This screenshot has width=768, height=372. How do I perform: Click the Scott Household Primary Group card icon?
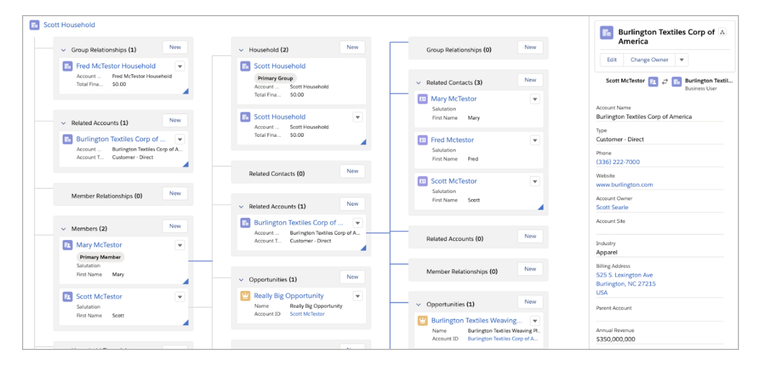pos(245,66)
